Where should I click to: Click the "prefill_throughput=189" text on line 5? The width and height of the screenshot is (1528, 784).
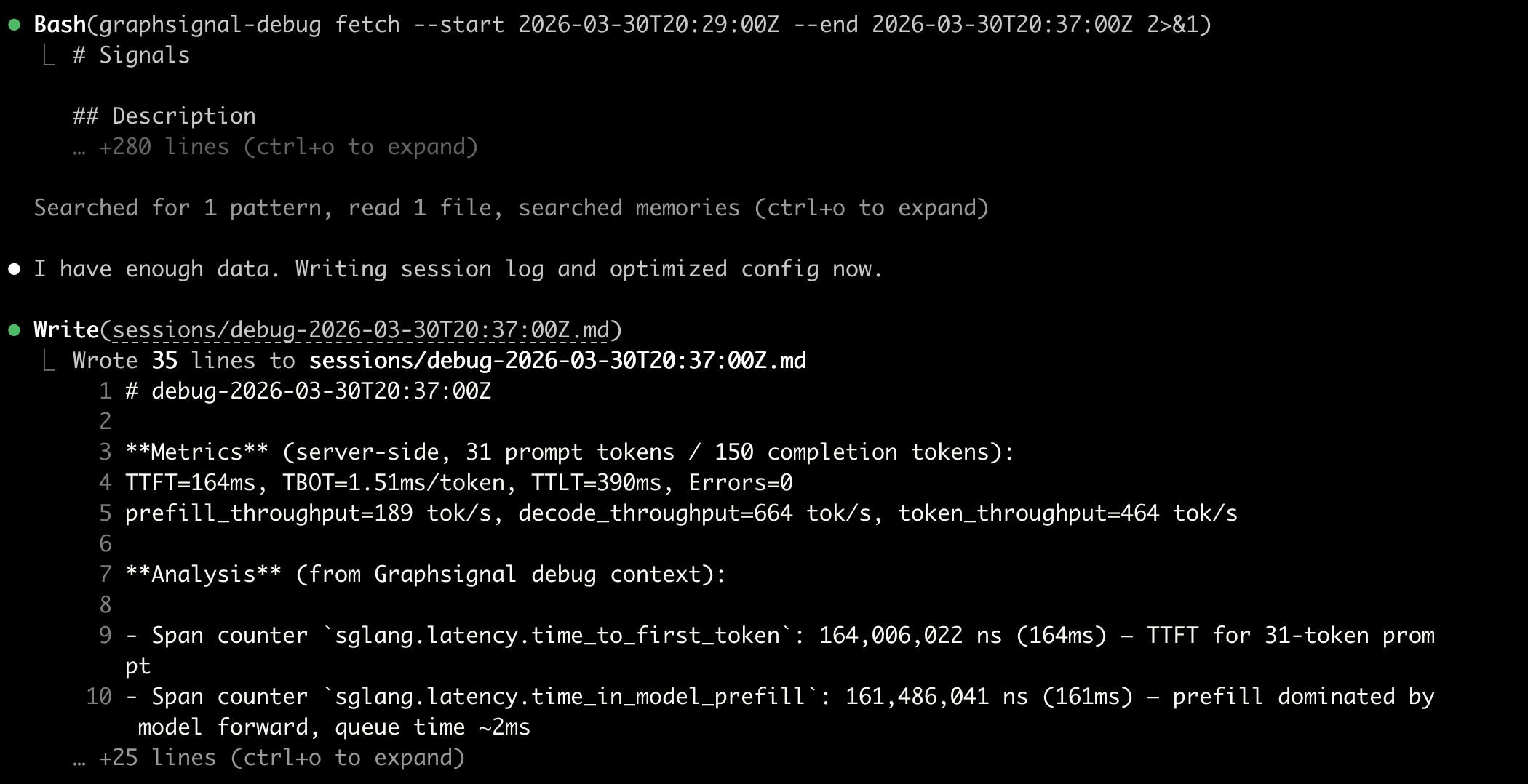coord(268,513)
